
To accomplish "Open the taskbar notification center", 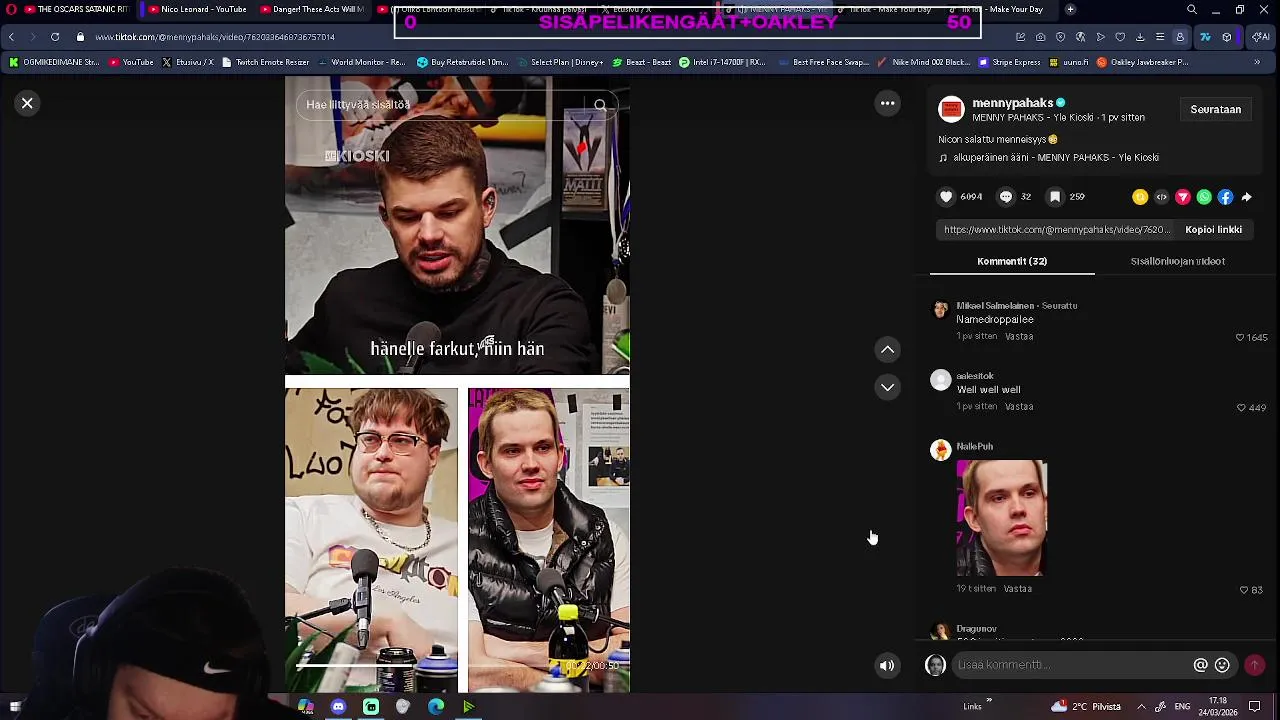I will [1255, 707].
